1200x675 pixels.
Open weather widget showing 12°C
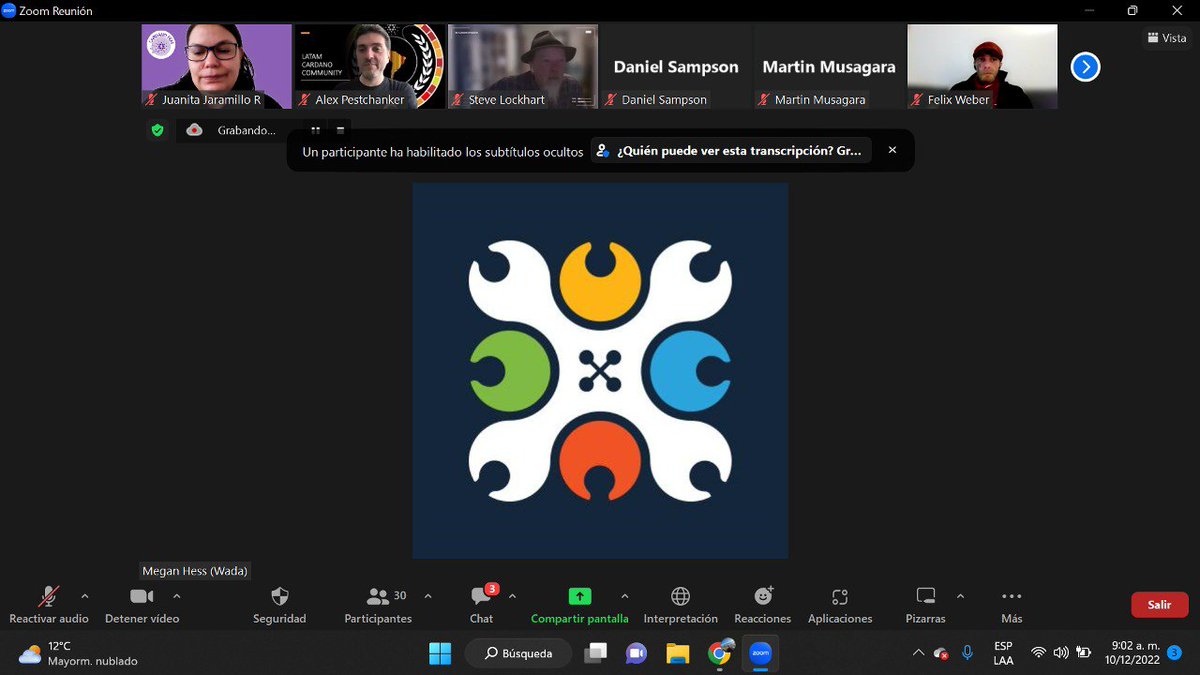click(78, 654)
